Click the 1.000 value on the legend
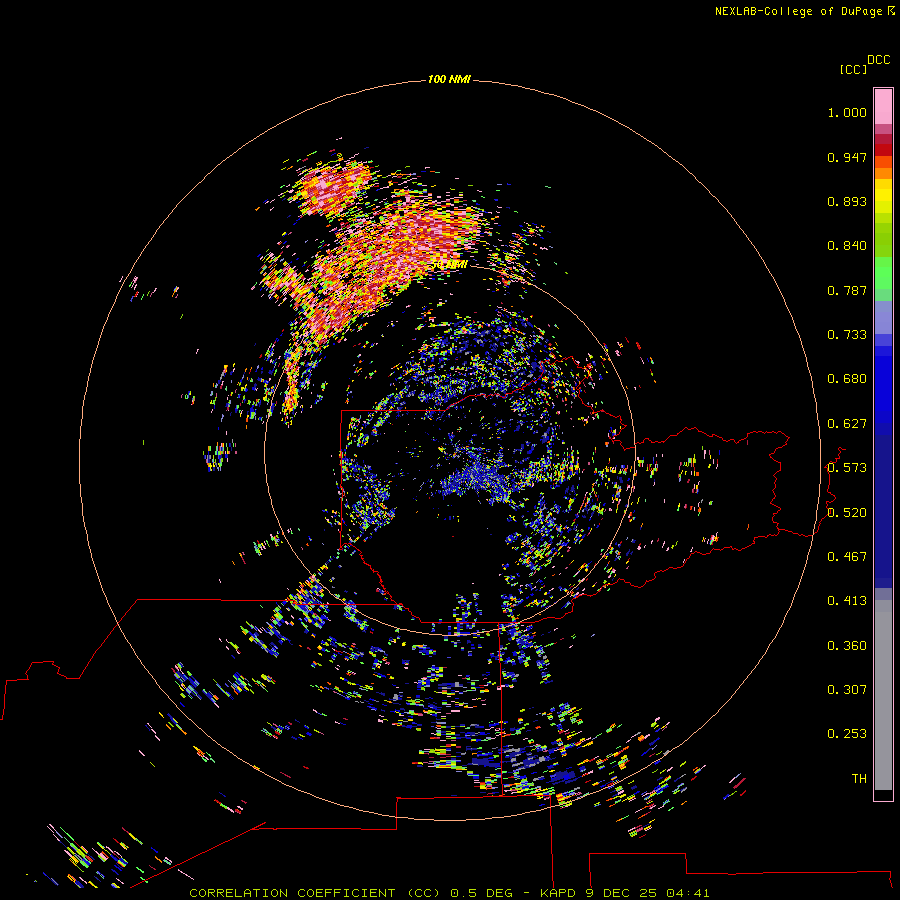 (x=847, y=112)
